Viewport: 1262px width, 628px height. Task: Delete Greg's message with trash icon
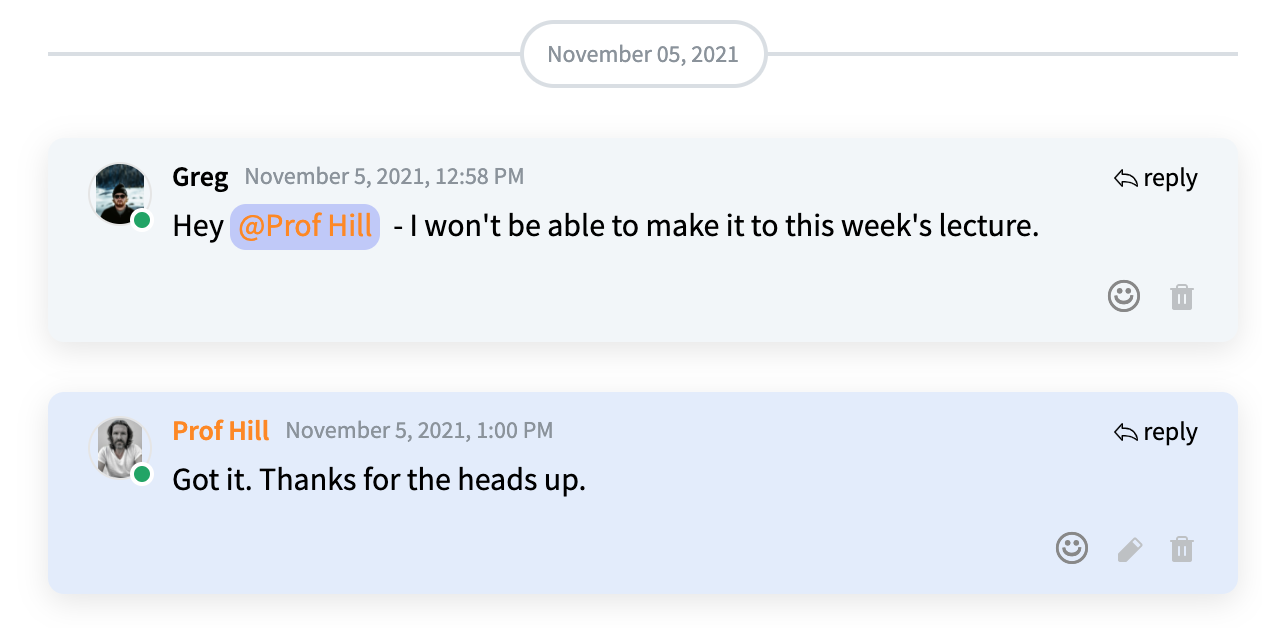pos(1181,297)
